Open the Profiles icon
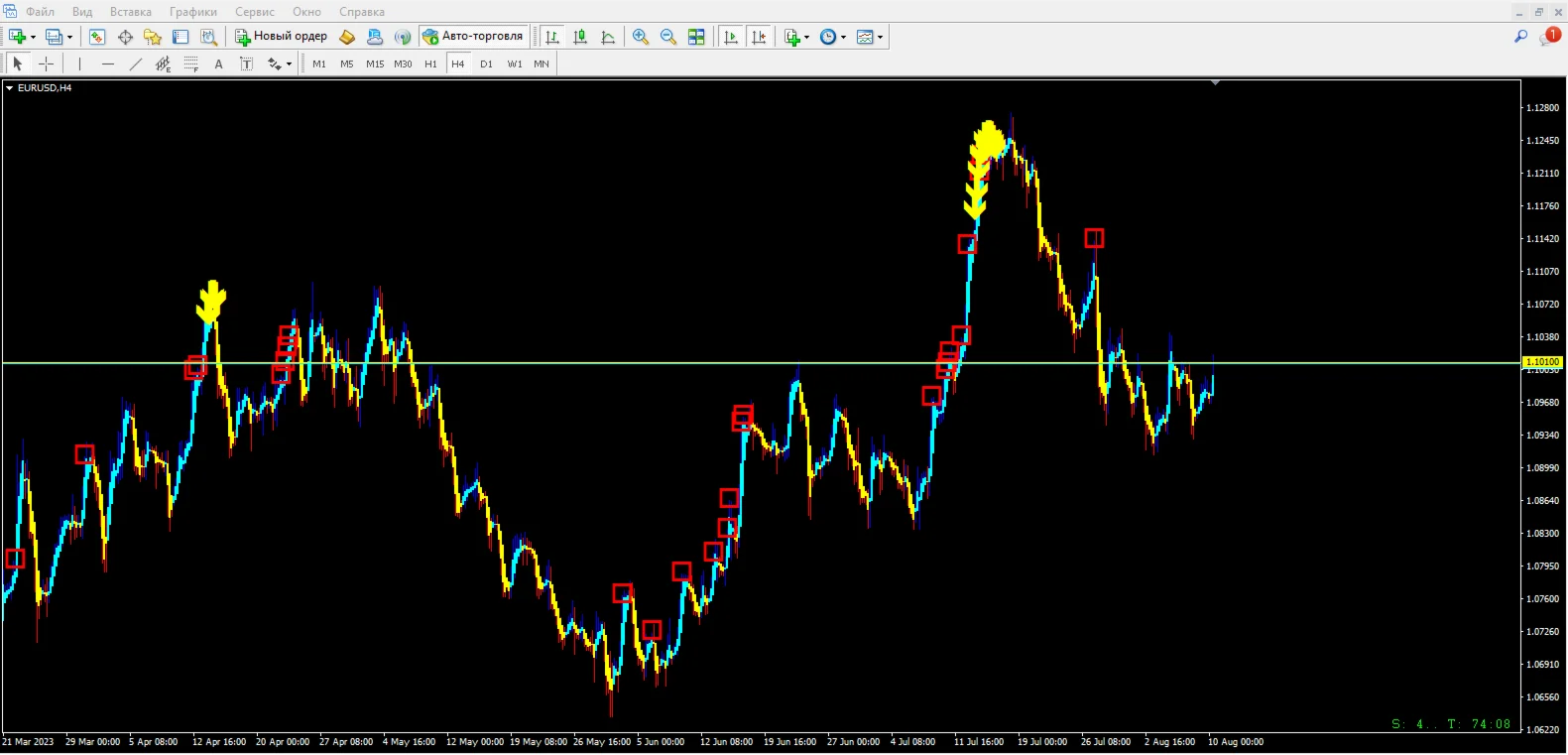1568x755 pixels. 54,37
